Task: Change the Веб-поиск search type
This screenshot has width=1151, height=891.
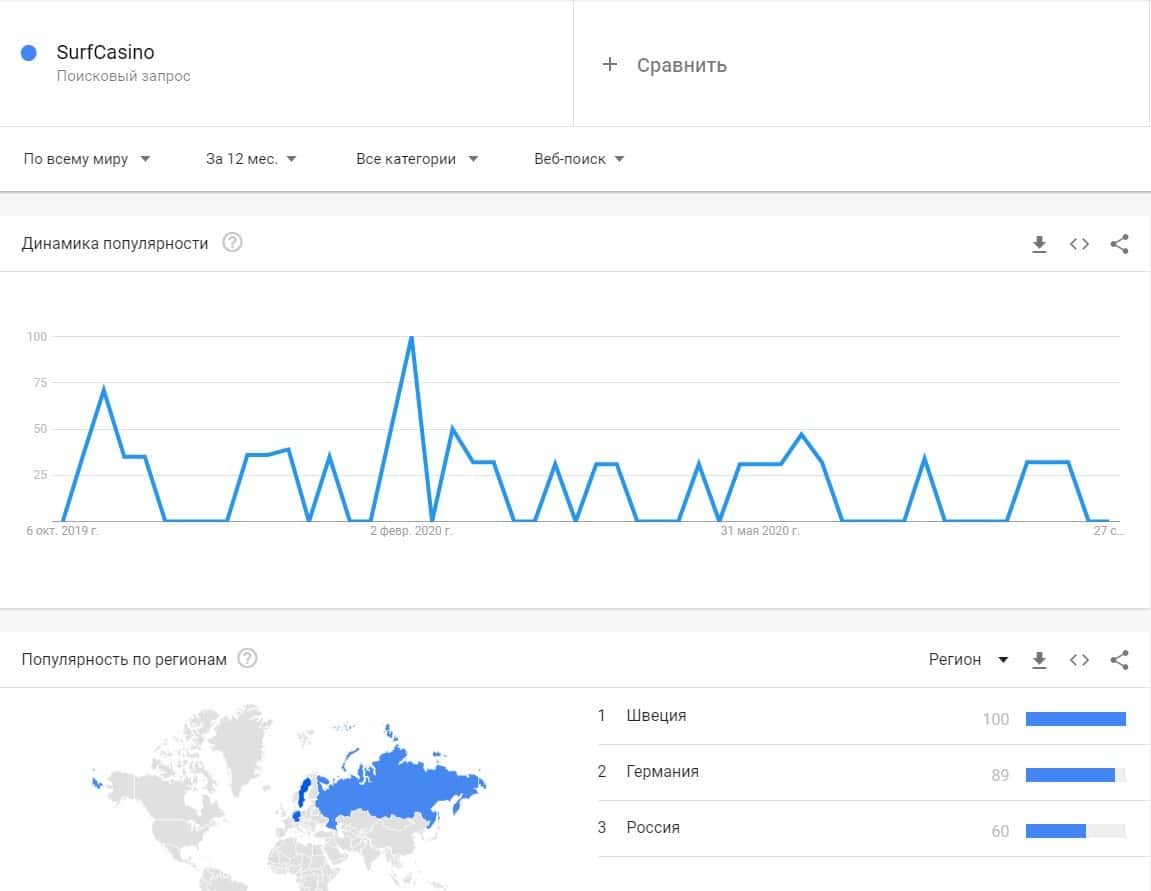Action: 579,159
